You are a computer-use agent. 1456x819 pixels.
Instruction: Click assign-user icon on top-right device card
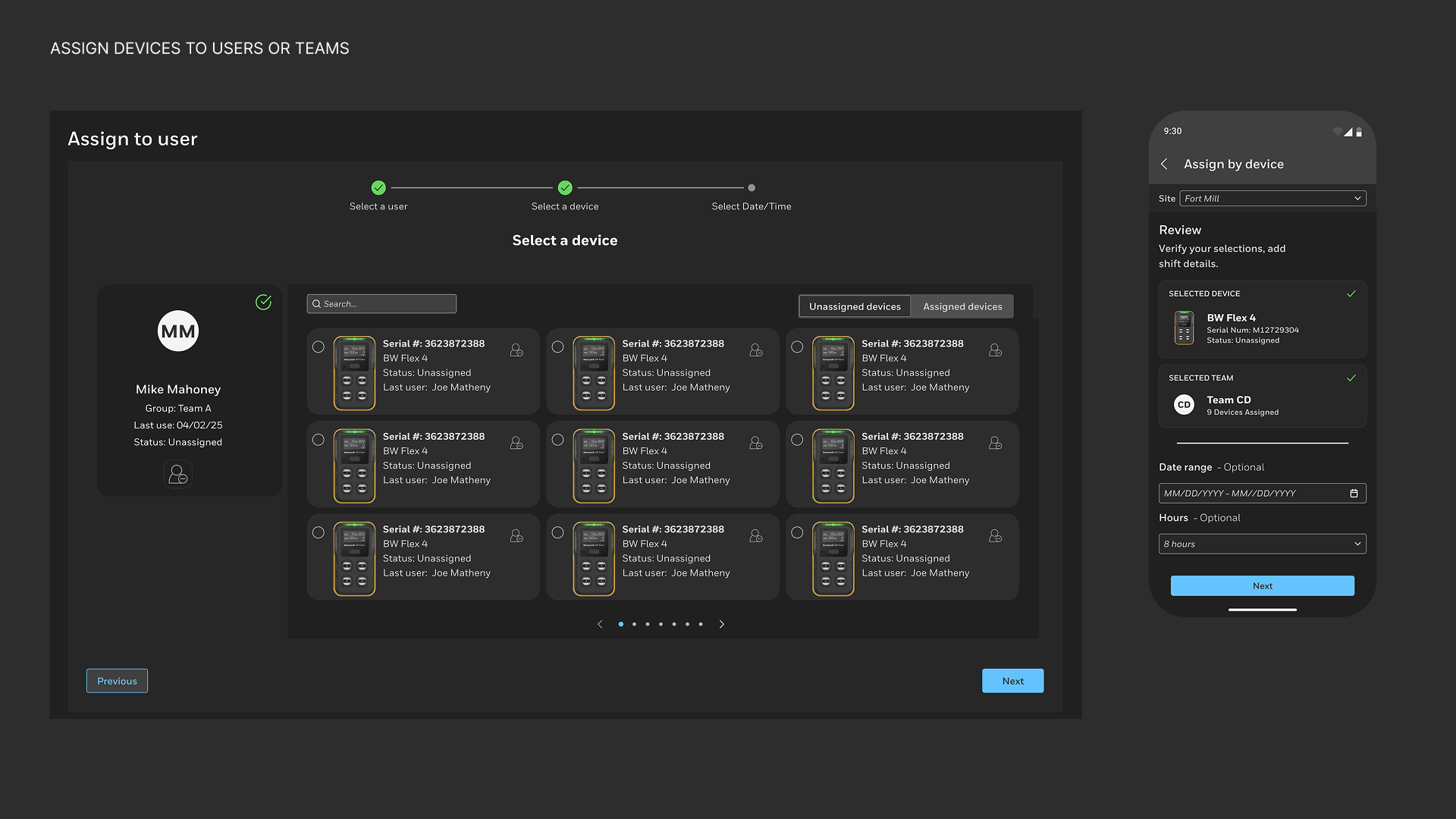tap(995, 350)
